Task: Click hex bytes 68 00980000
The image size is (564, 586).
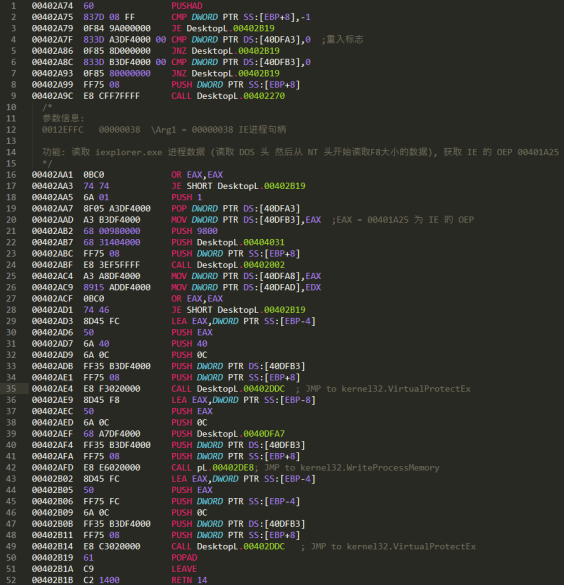Action: [x=112, y=231]
